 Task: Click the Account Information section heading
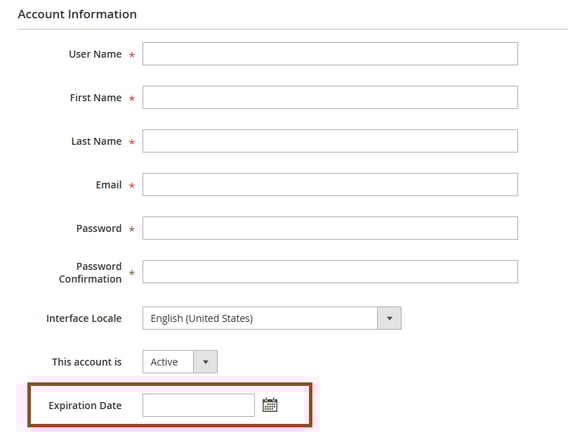(77, 14)
